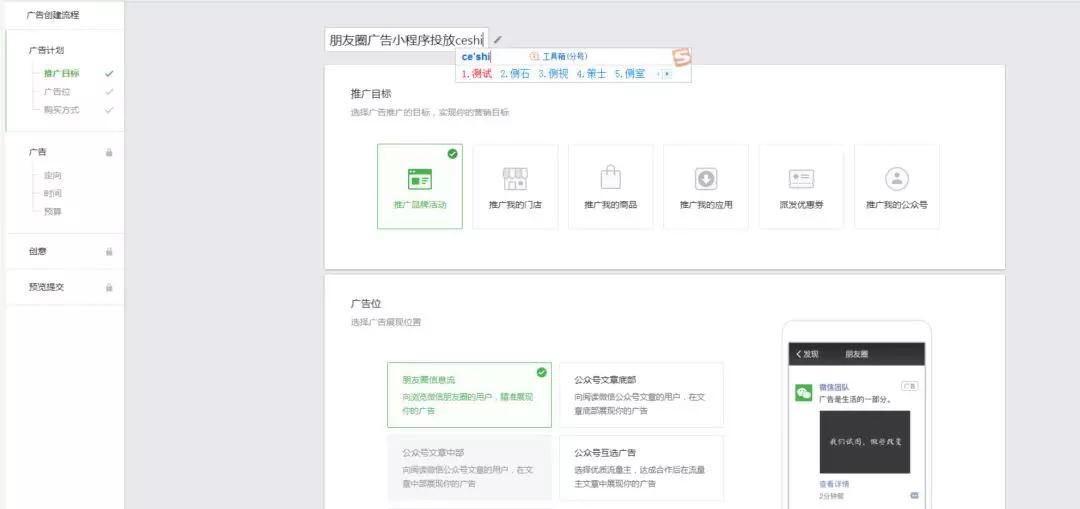Select the 公众号文章底部 ad placement option
Screen dimensions: 1080x509
click(640, 395)
